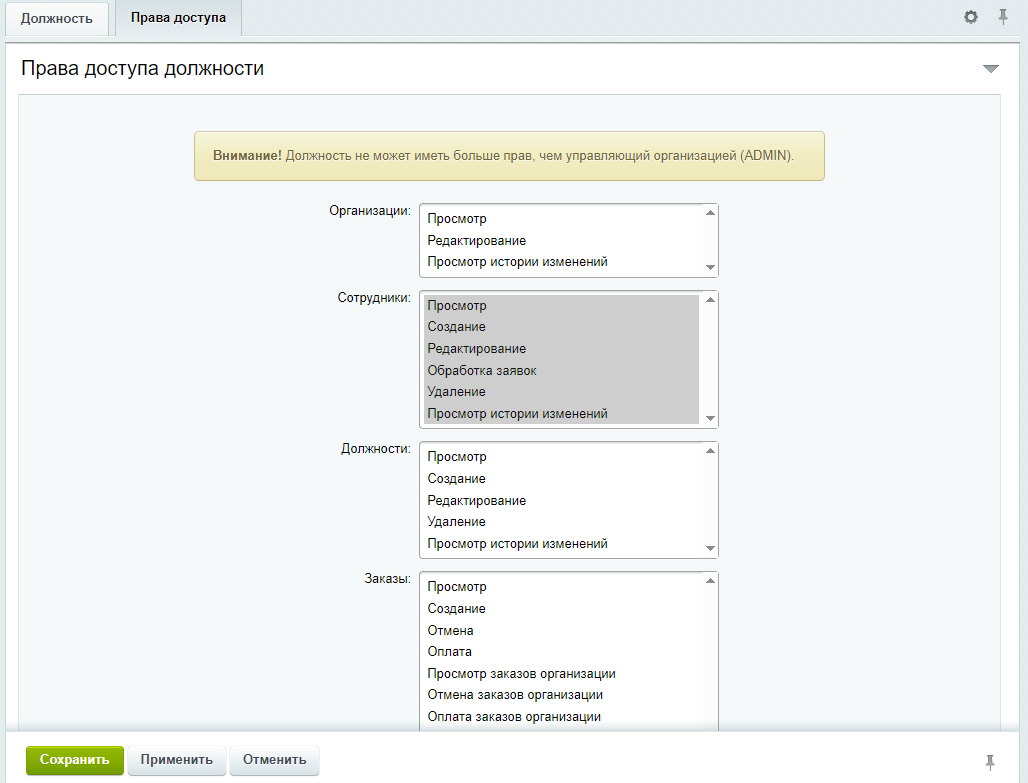
Task: Apply changes with the Применить button
Action: (x=177, y=760)
